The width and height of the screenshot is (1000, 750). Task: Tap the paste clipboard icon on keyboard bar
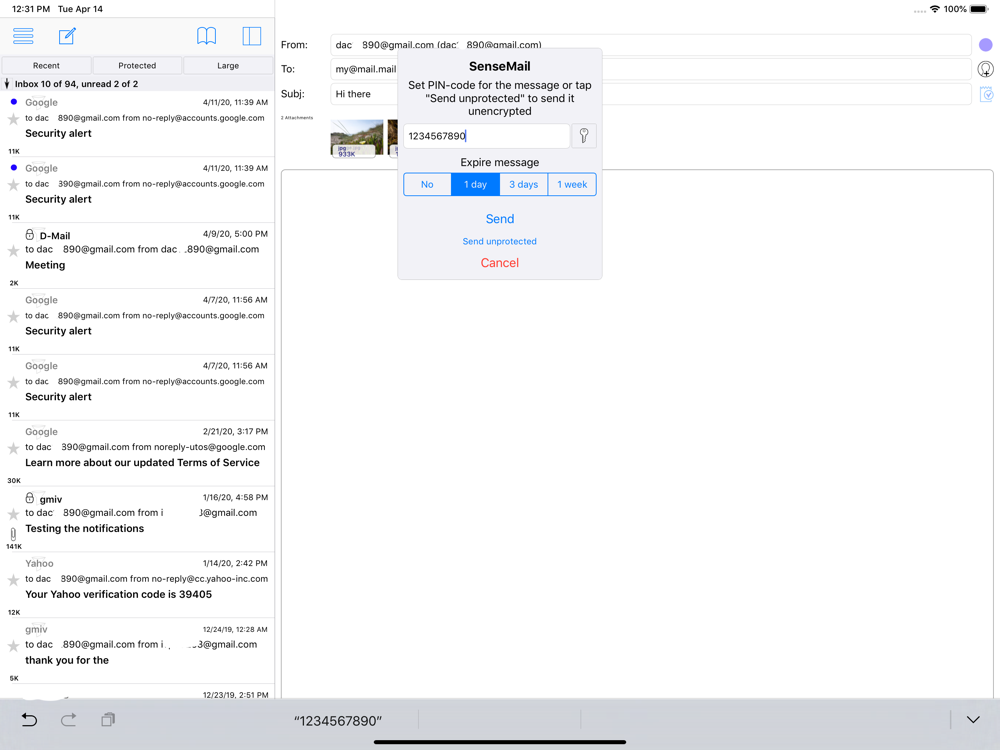point(108,720)
